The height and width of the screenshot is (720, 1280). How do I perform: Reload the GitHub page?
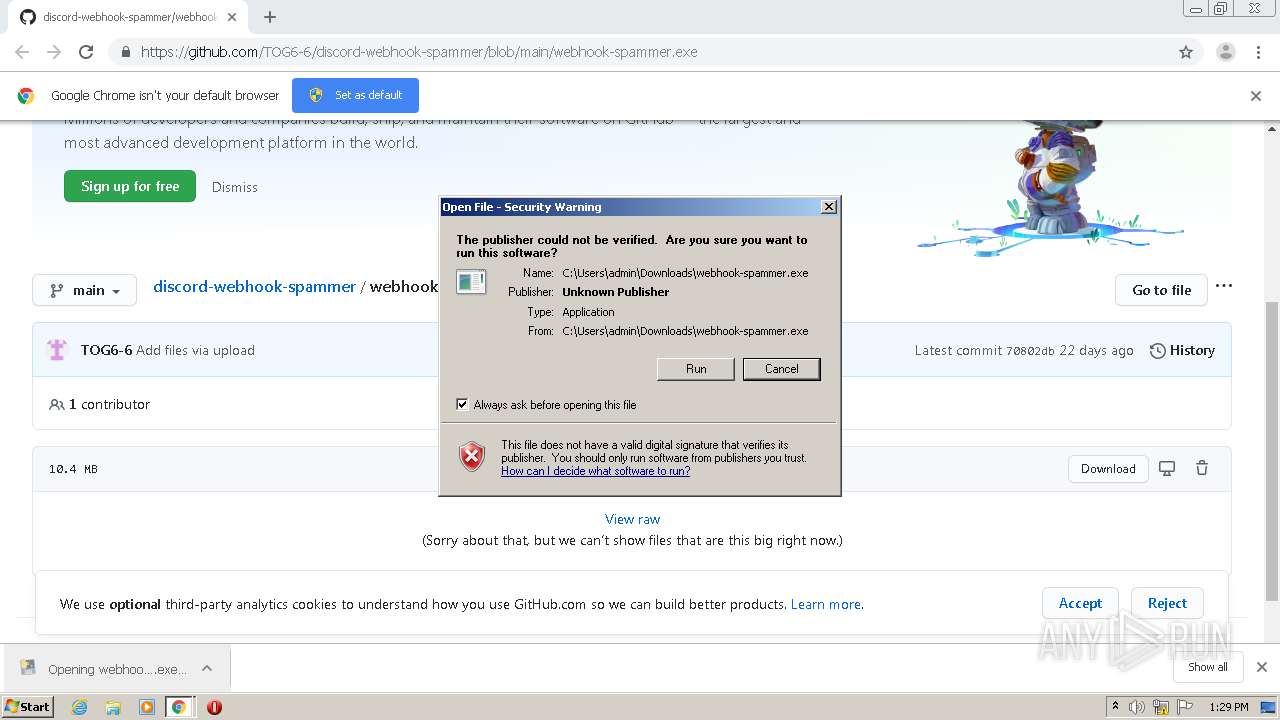(86, 52)
